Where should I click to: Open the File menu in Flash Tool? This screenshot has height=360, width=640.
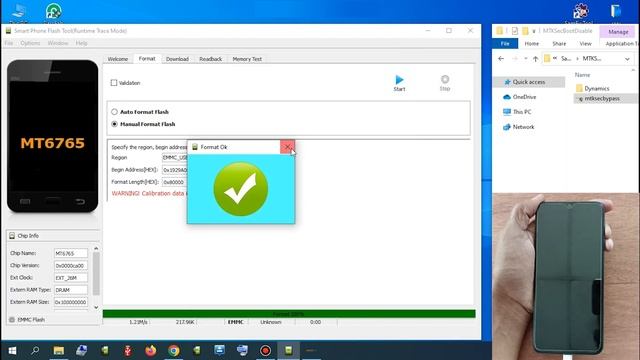click(x=9, y=43)
